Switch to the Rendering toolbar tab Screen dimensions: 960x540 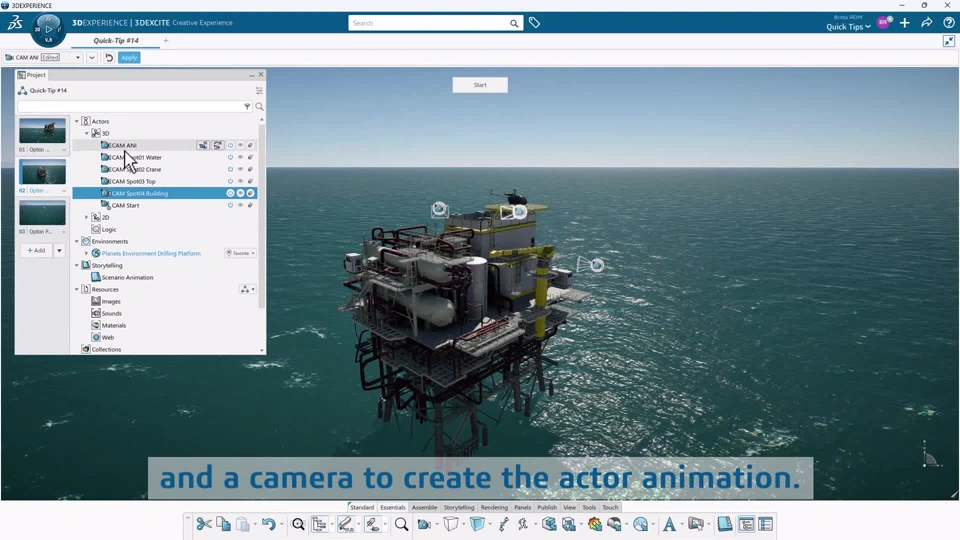point(494,507)
